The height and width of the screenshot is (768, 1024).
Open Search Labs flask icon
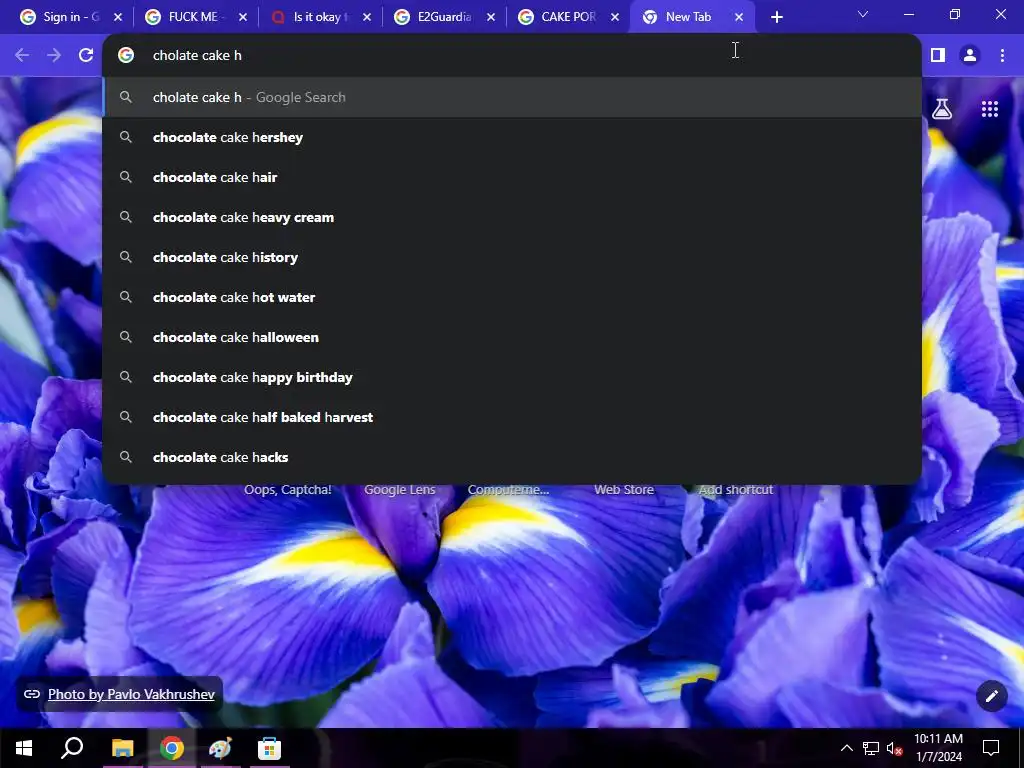point(942,109)
